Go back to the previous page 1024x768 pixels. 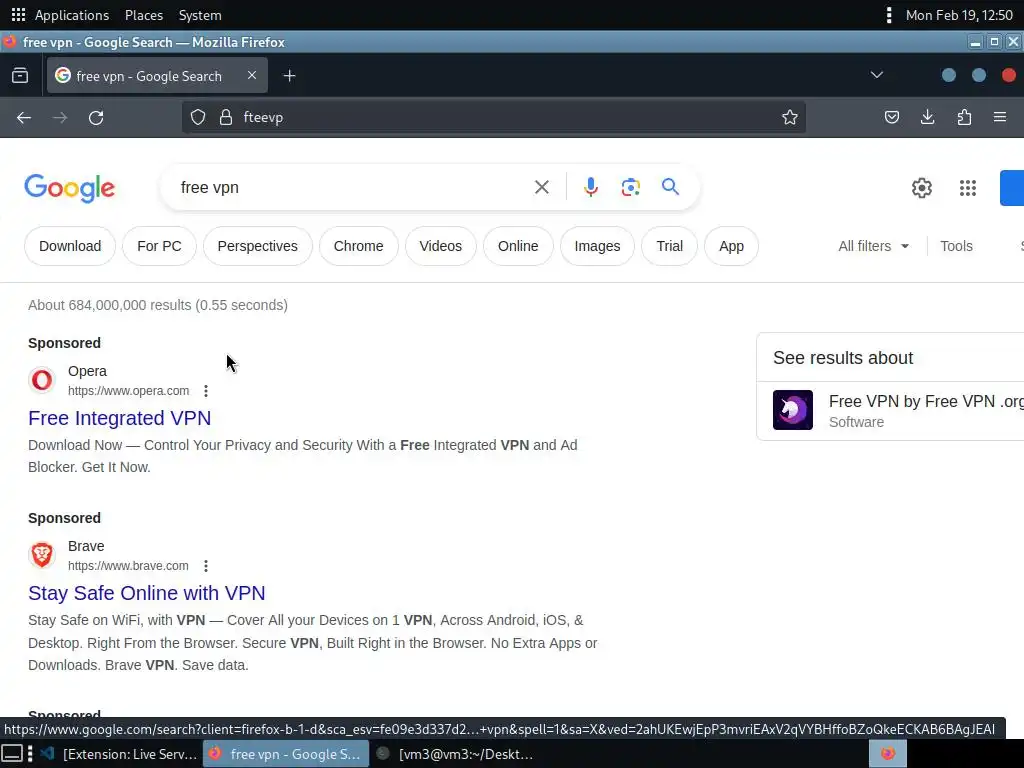click(x=24, y=118)
